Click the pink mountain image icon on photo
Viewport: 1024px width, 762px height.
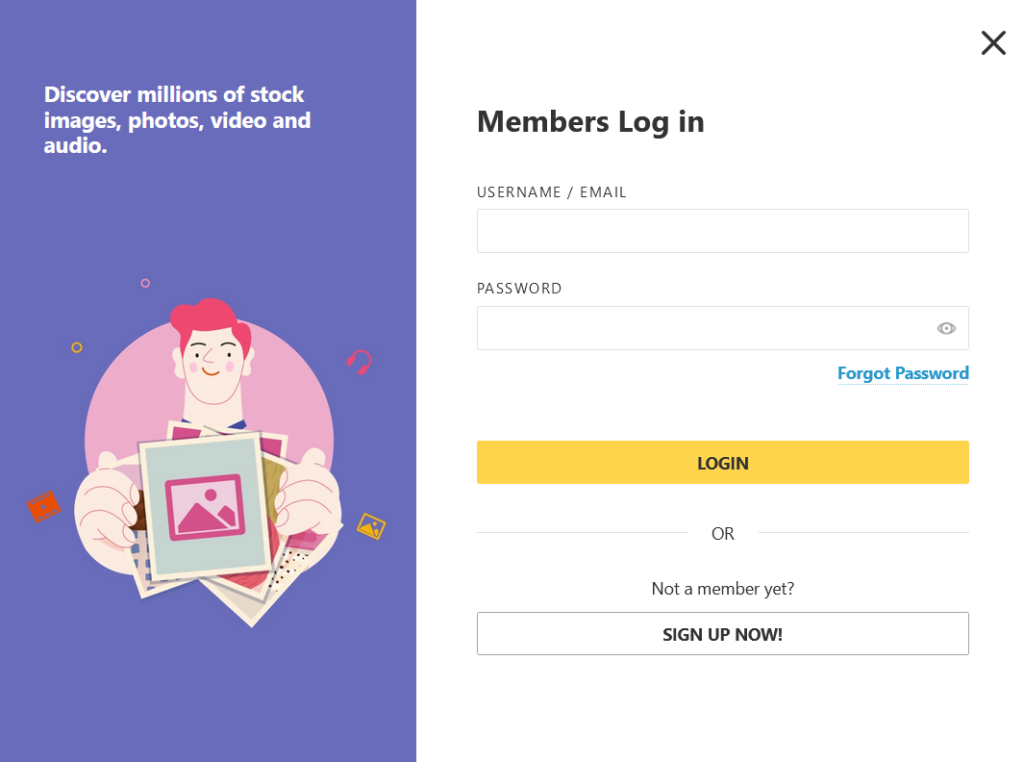[205, 507]
